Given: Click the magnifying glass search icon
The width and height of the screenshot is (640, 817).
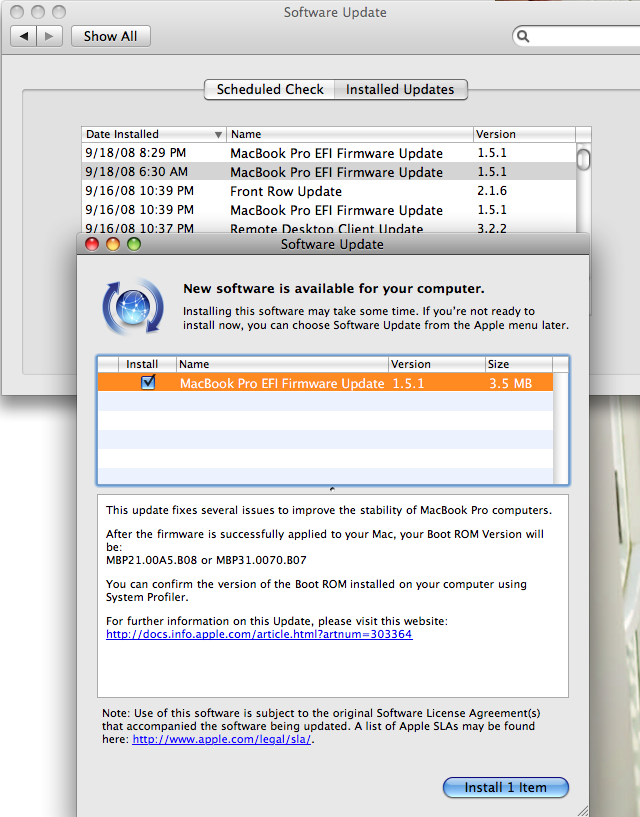Looking at the screenshot, I should pos(523,36).
